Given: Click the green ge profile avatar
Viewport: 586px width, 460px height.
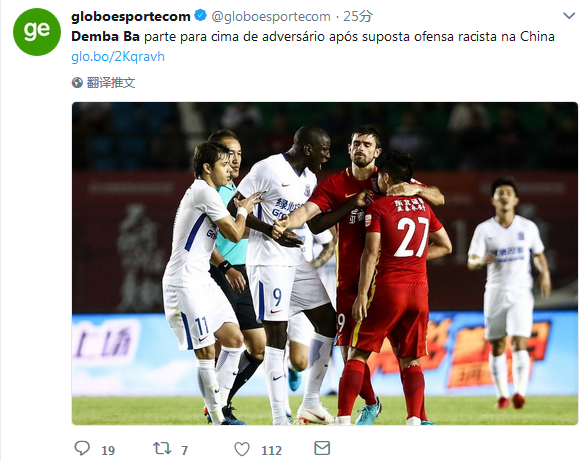Looking at the screenshot, I should click(x=37, y=32).
